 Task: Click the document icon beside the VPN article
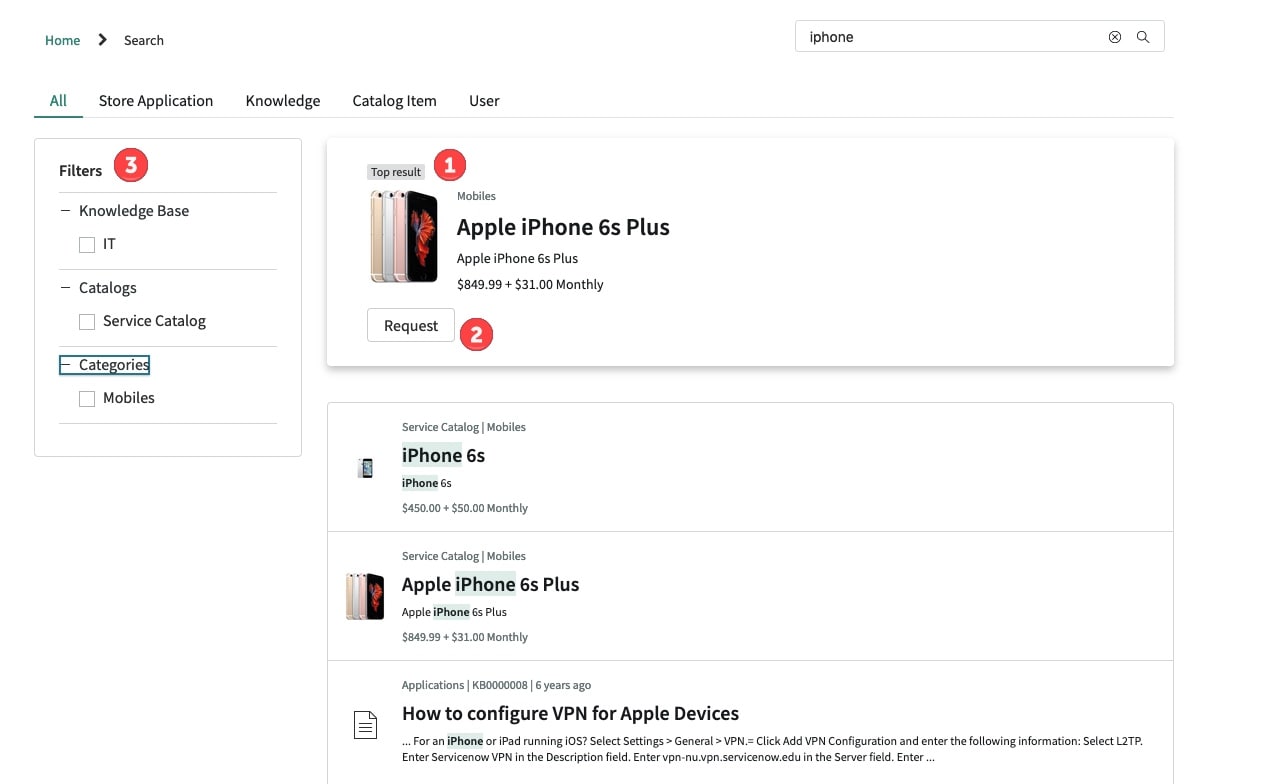[x=365, y=724]
